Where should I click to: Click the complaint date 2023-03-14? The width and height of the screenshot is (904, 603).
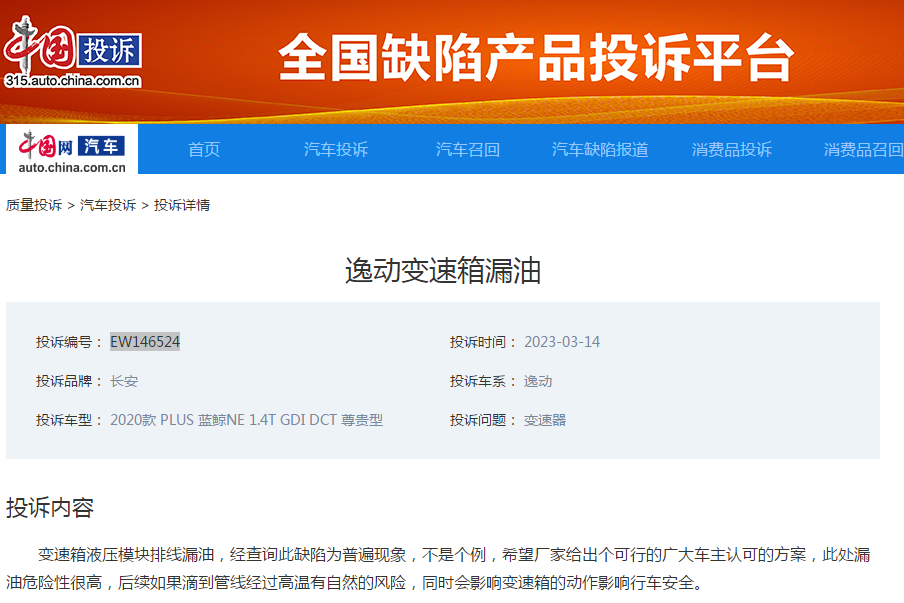tap(562, 342)
